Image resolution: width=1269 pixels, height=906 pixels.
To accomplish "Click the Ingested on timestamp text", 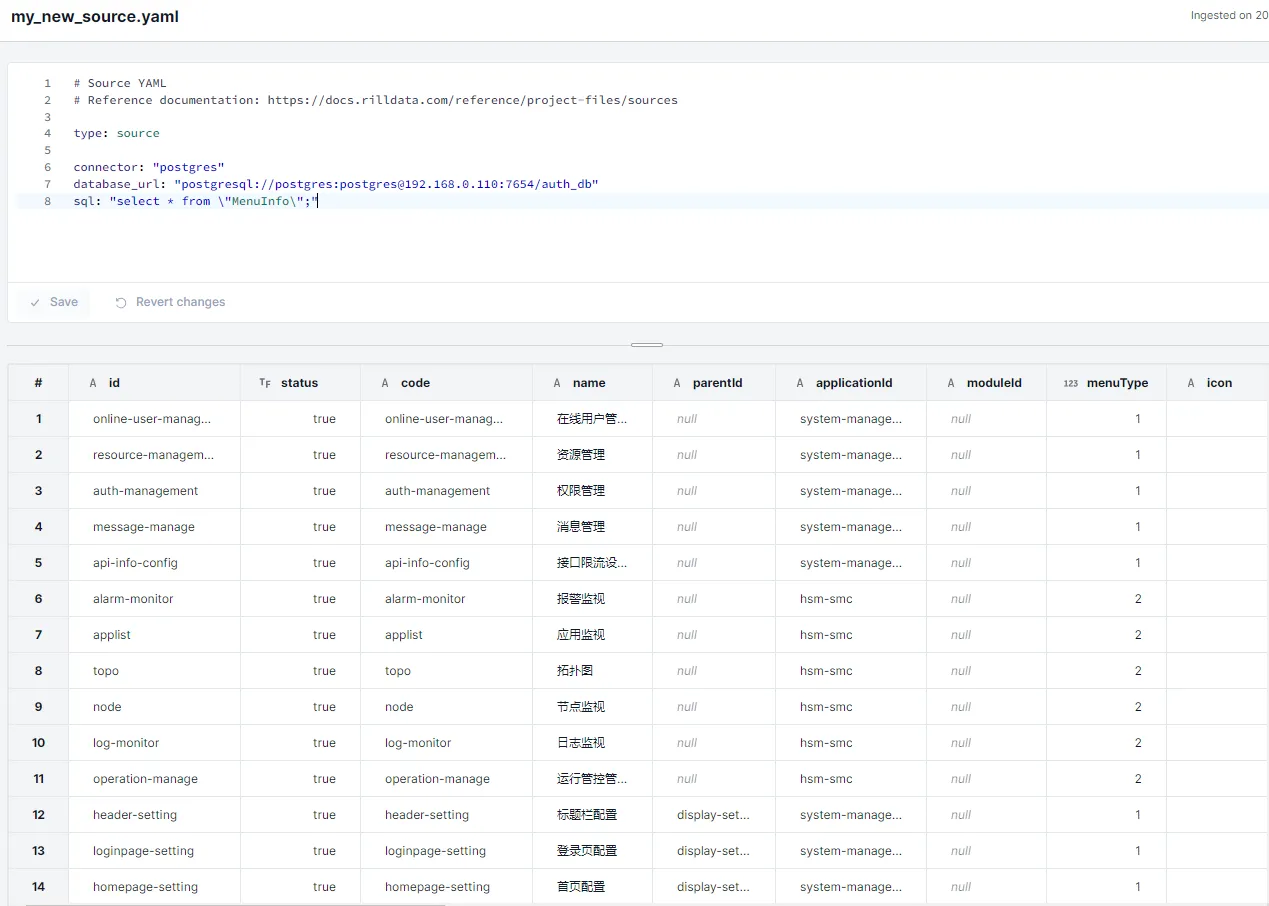I will pyautogui.click(x=1229, y=16).
